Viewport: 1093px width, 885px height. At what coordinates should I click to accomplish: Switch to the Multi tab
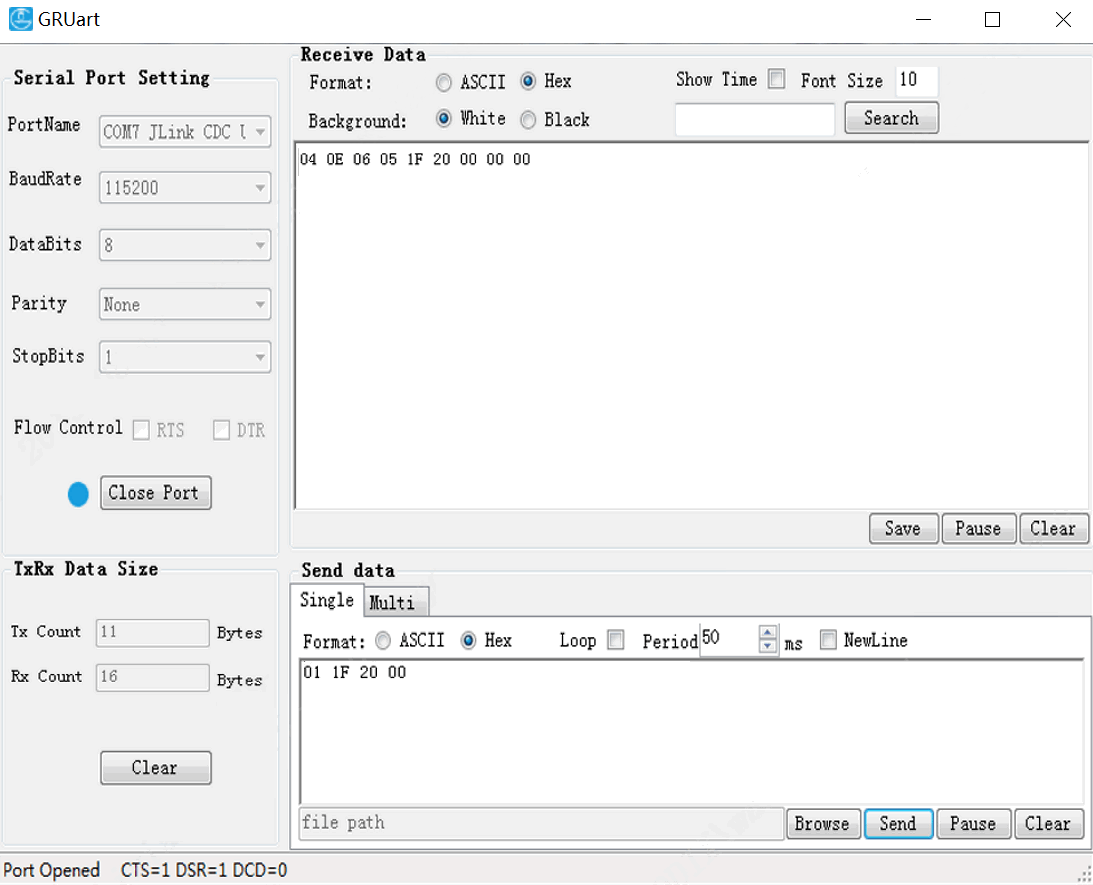391,602
